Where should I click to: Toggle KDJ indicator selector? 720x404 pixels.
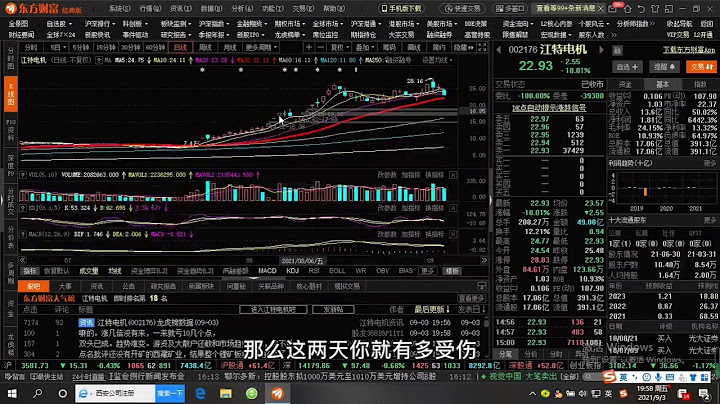pyautogui.click(x=292, y=271)
